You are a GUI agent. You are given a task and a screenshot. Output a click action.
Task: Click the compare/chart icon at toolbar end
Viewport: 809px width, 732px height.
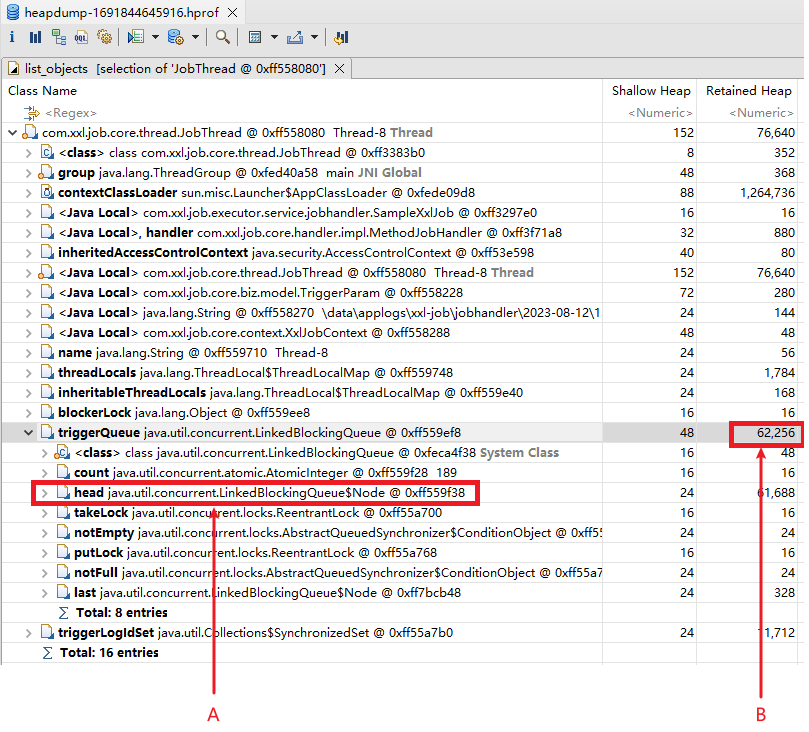(x=341, y=38)
